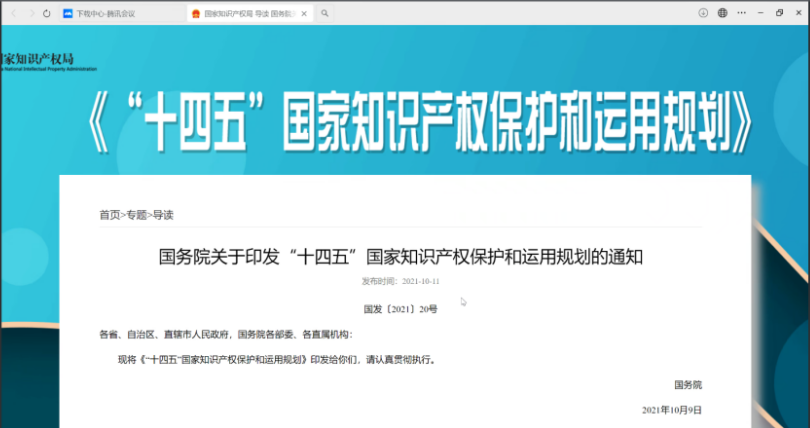The image size is (810, 428).
Task: Click the Tencent Meeting tab favicon
Action: pos(68,14)
